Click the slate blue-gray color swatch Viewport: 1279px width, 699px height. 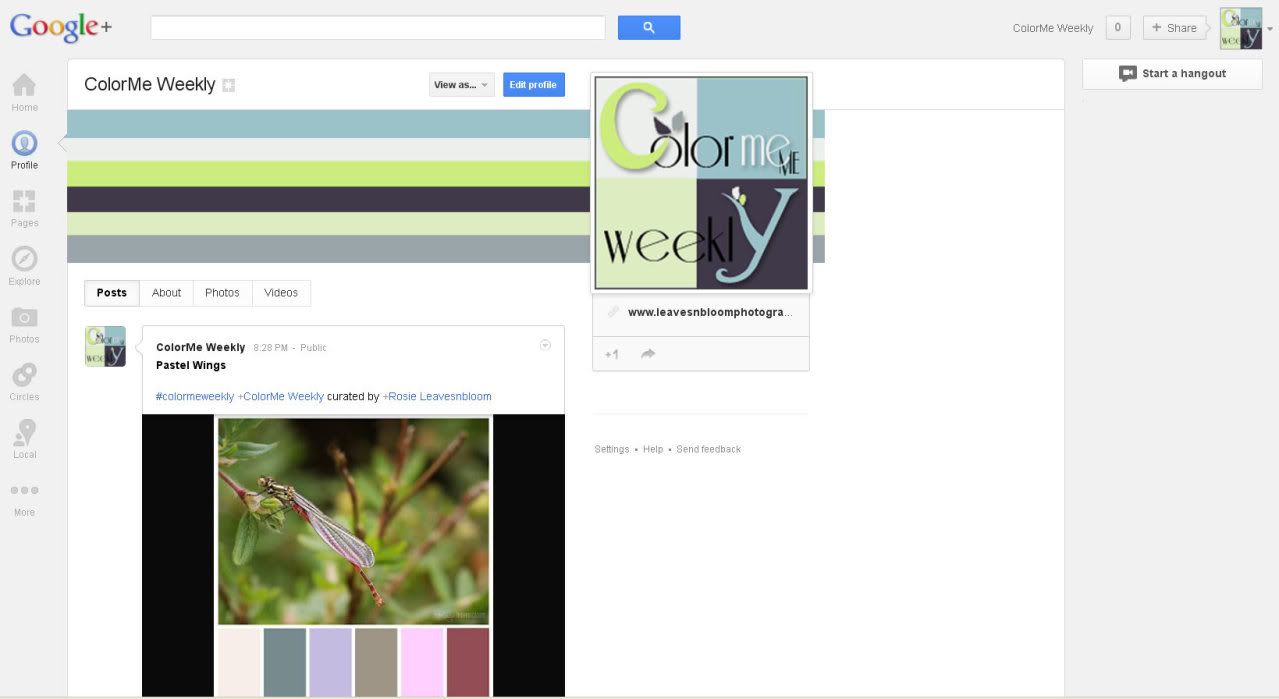tap(285, 663)
